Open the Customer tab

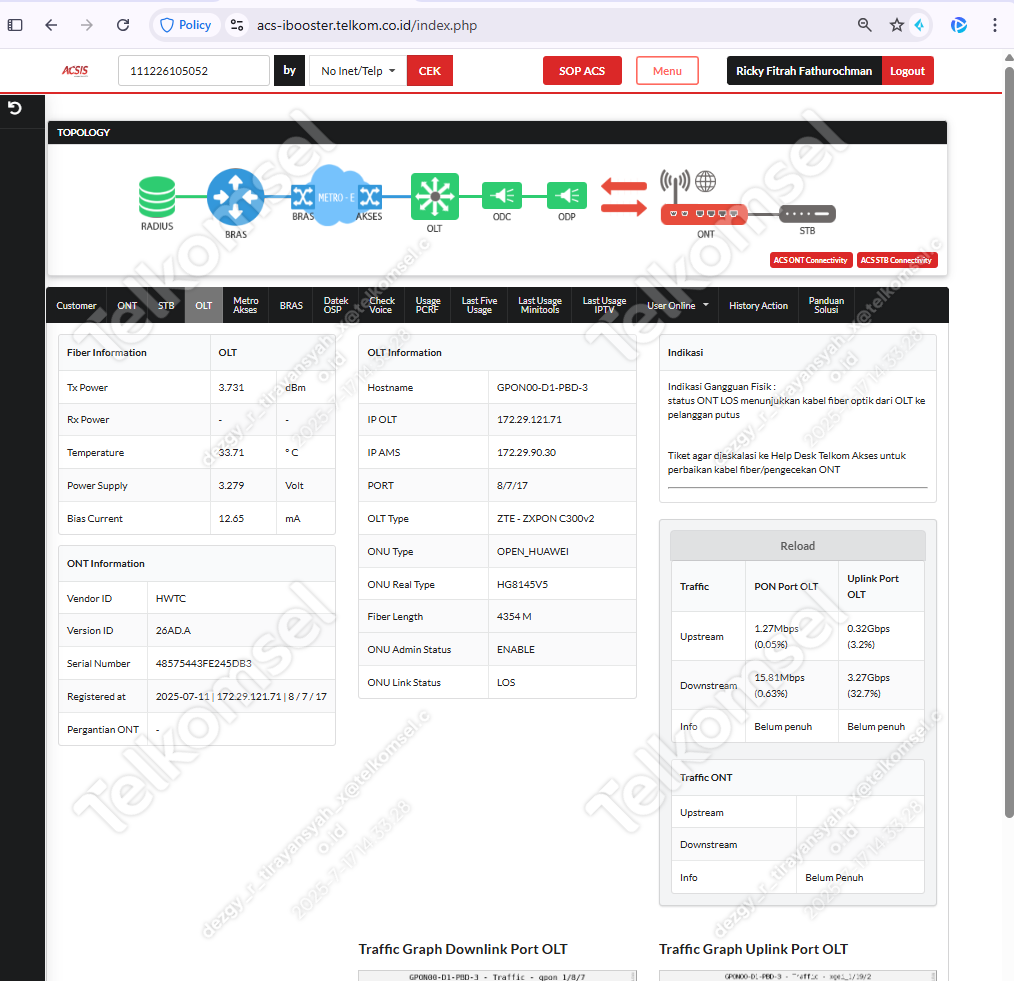pos(76,305)
